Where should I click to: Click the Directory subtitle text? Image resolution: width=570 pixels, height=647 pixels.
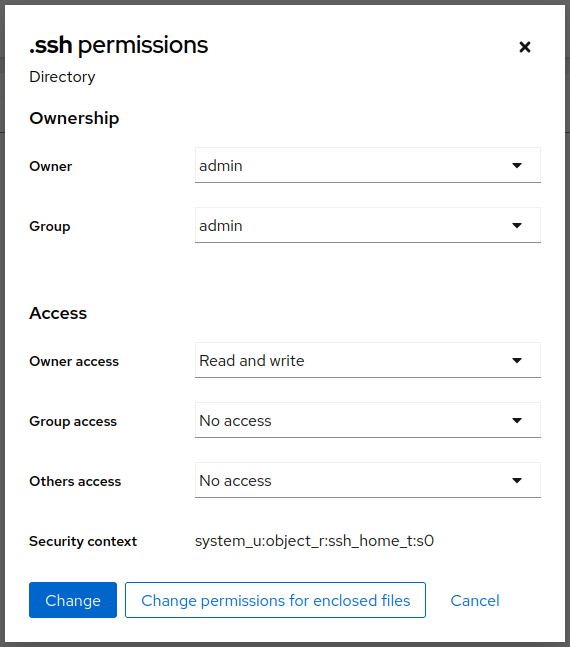click(62, 77)
